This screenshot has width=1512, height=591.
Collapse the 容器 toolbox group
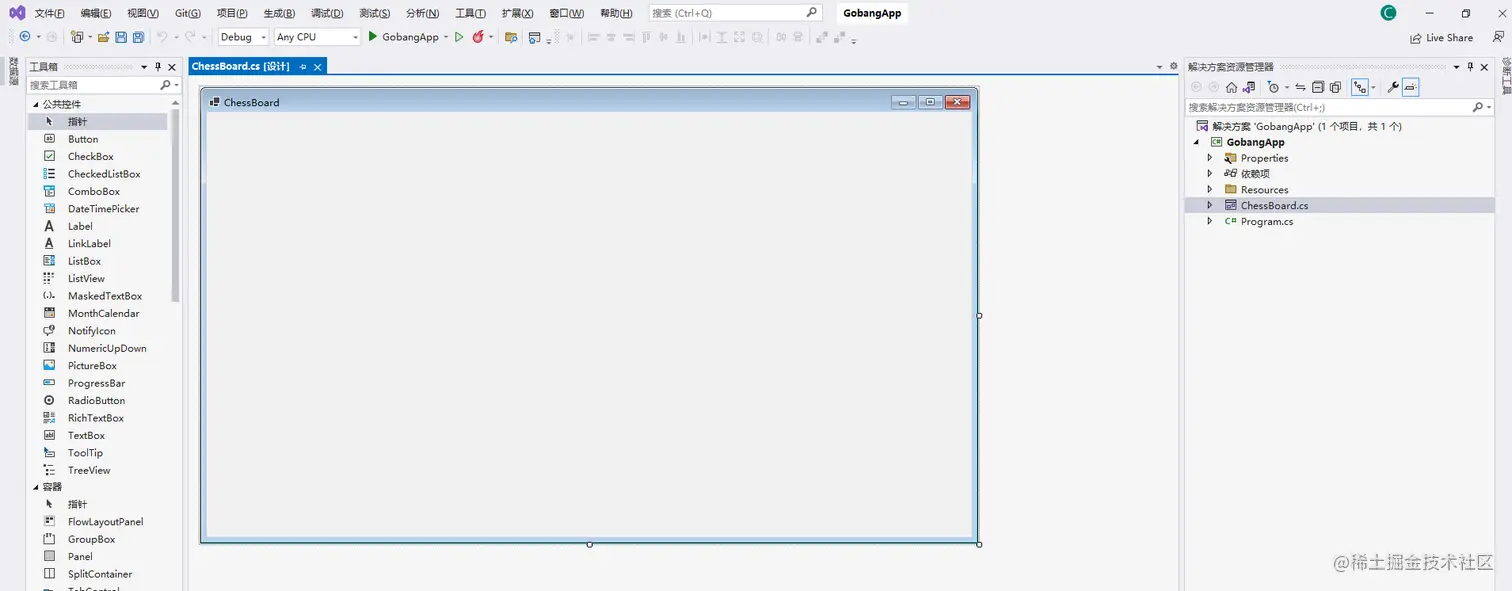point(36,487)
